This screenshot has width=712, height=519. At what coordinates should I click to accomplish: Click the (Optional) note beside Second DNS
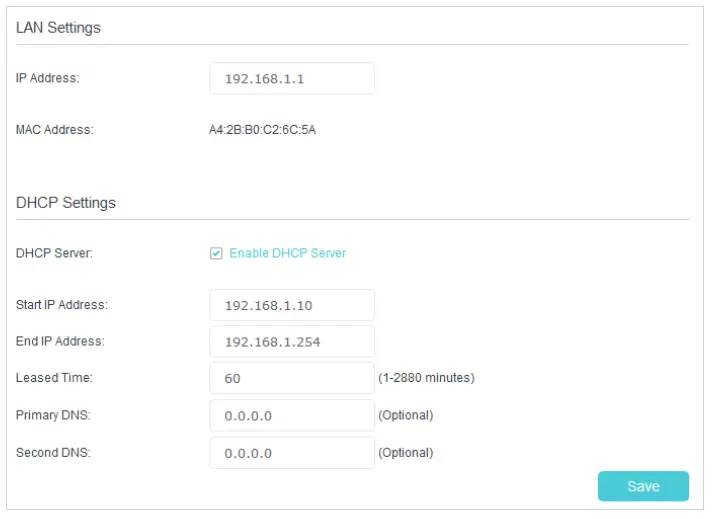pyautogui.click(x=406, y=453)
